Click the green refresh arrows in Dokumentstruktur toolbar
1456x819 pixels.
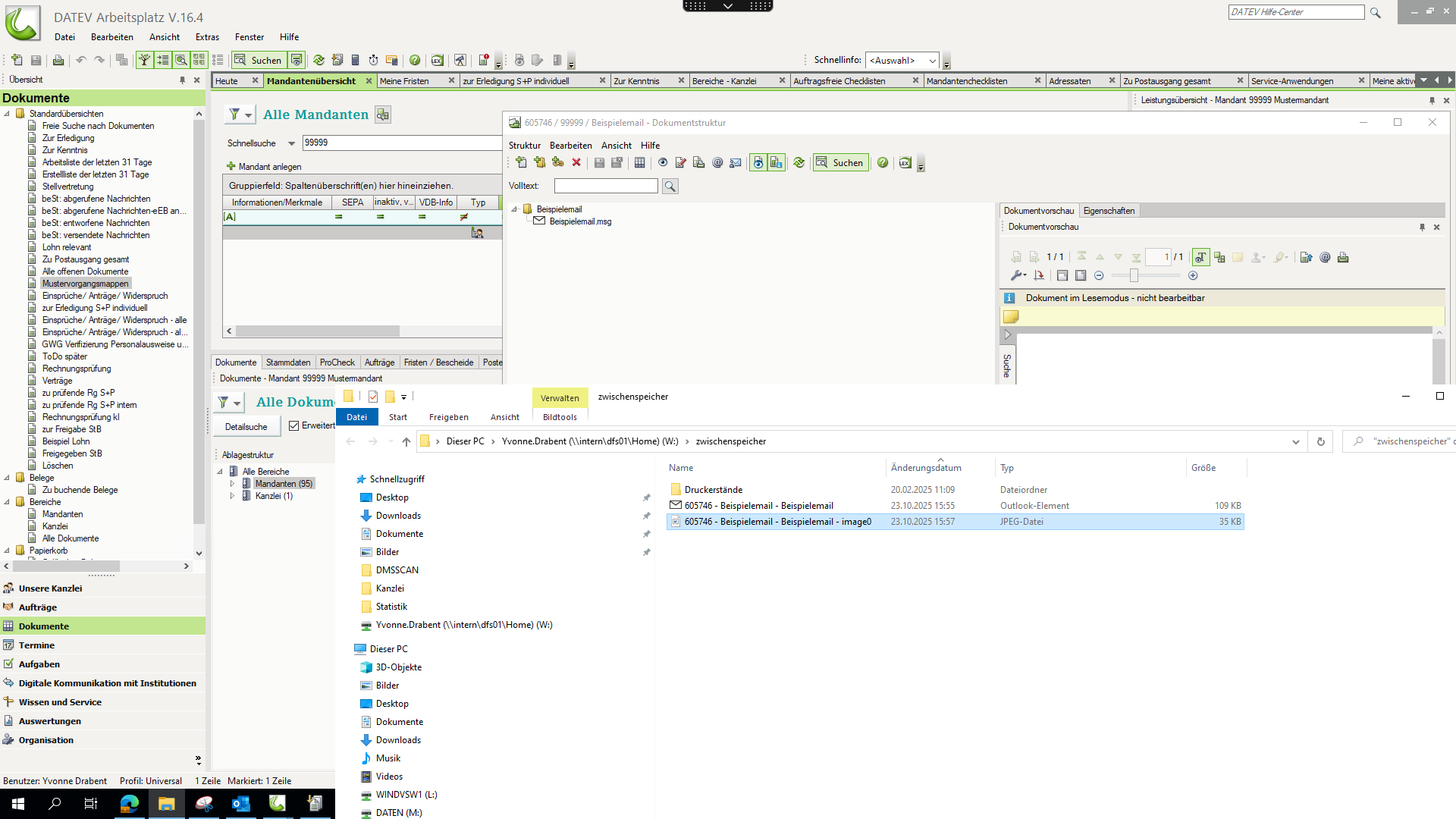[x=799, y=162]
